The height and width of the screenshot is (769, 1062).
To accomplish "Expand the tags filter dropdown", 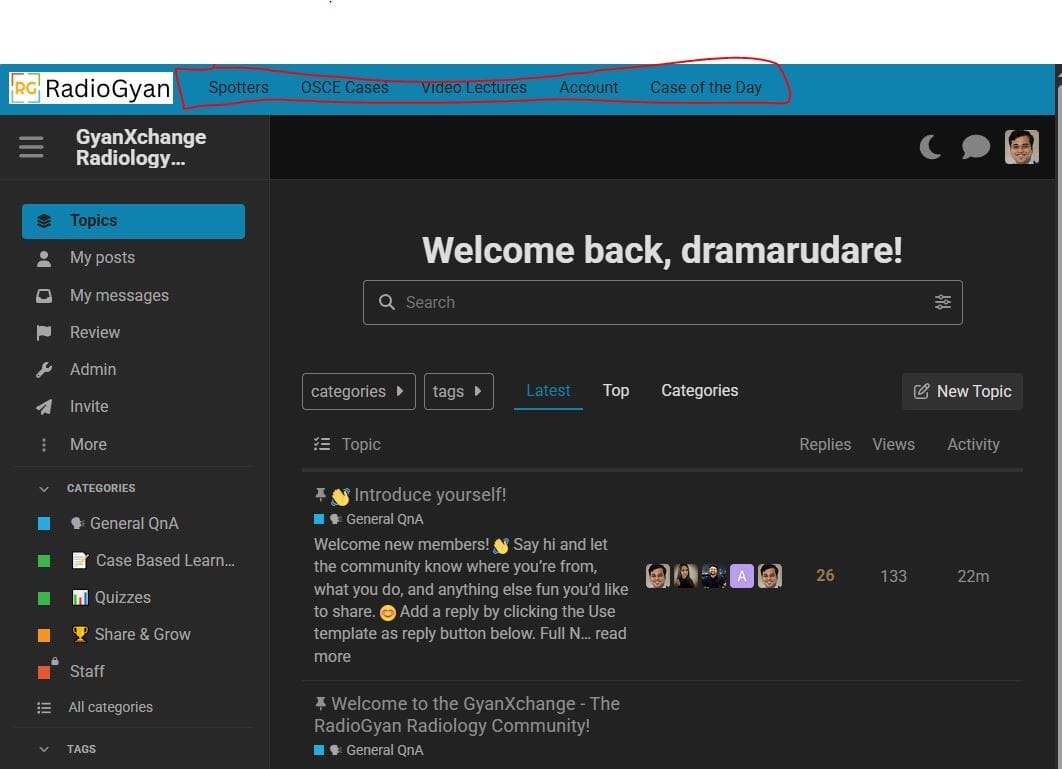I will [458, 391].
